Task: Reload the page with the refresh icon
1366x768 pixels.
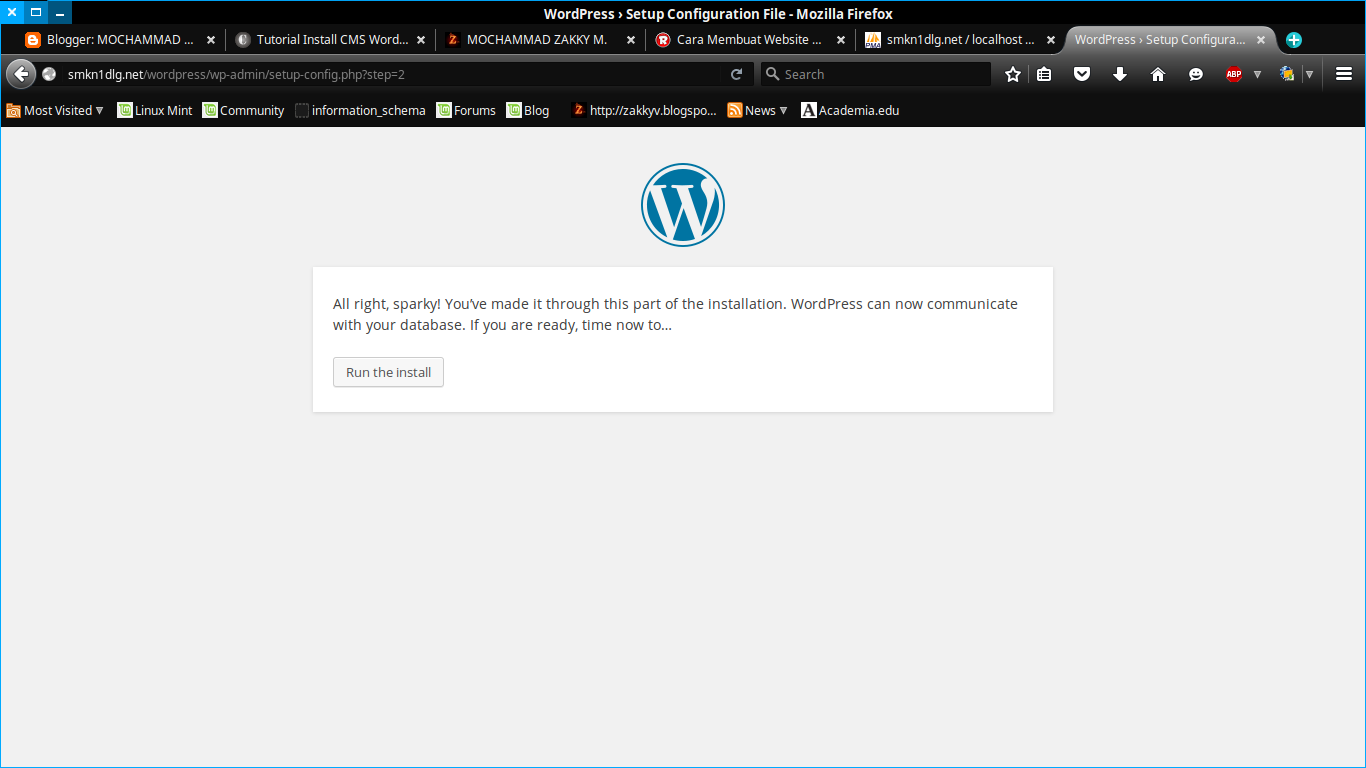Action: click(737, 74)
